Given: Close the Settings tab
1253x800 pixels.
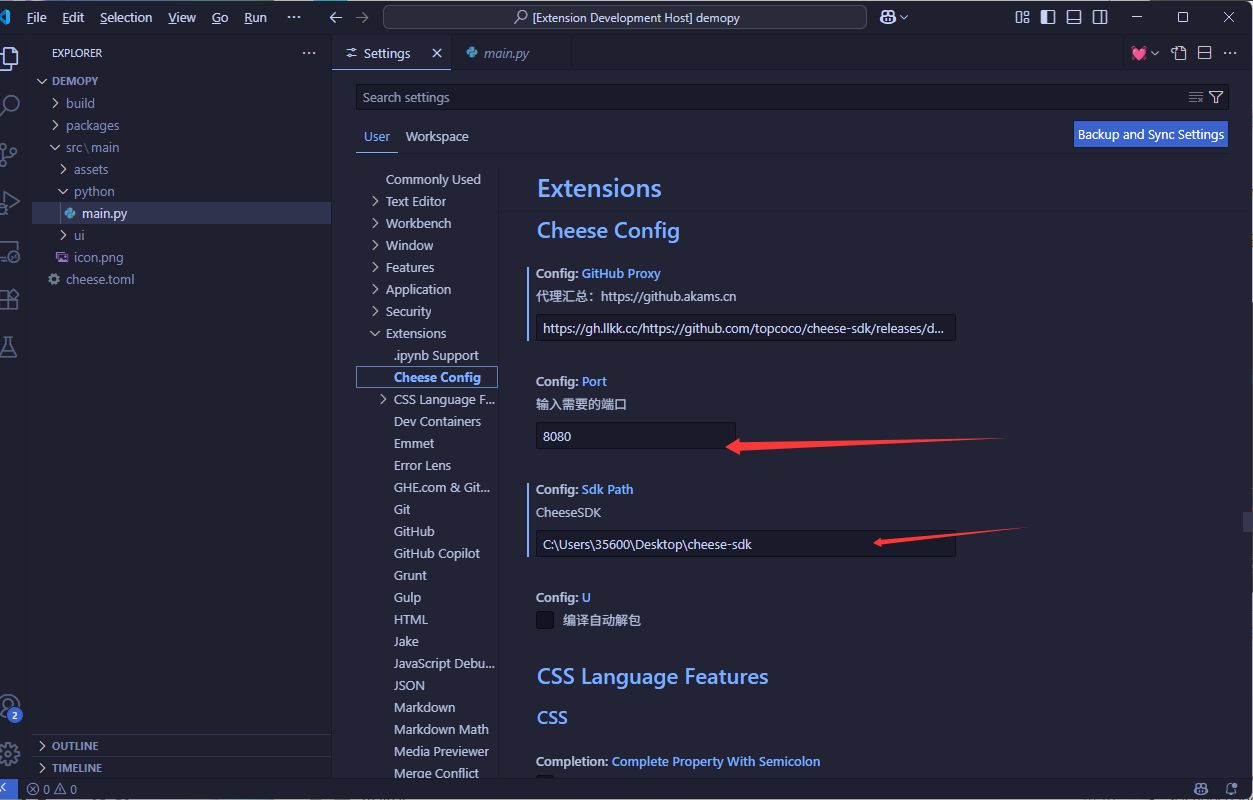Looking at the screenshot, I should coord(437,53).
